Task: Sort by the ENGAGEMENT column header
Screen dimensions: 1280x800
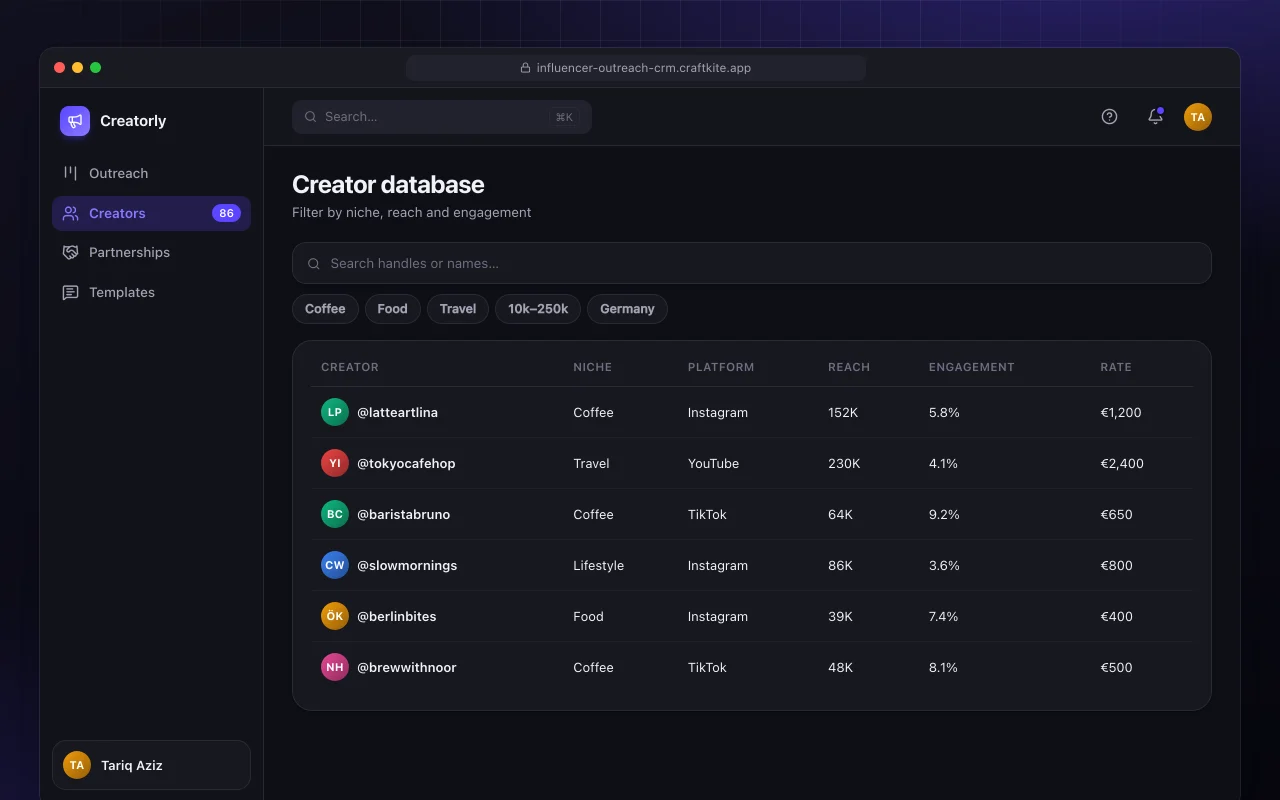Action: (x=971, y=367)
